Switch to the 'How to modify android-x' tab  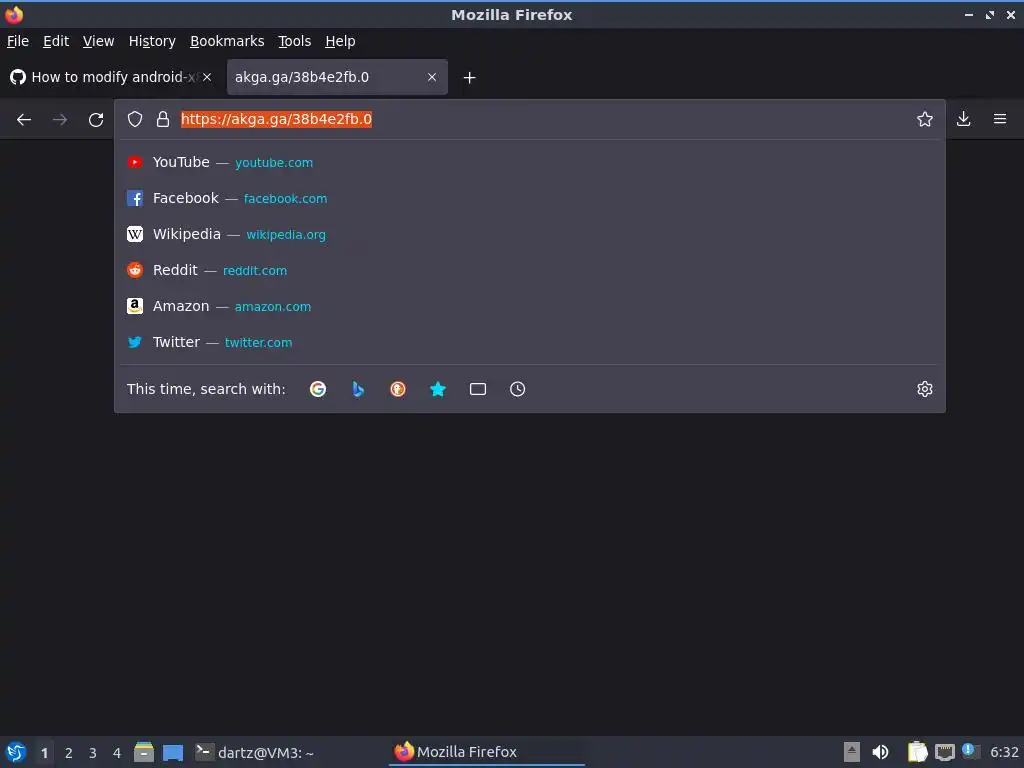112,77
